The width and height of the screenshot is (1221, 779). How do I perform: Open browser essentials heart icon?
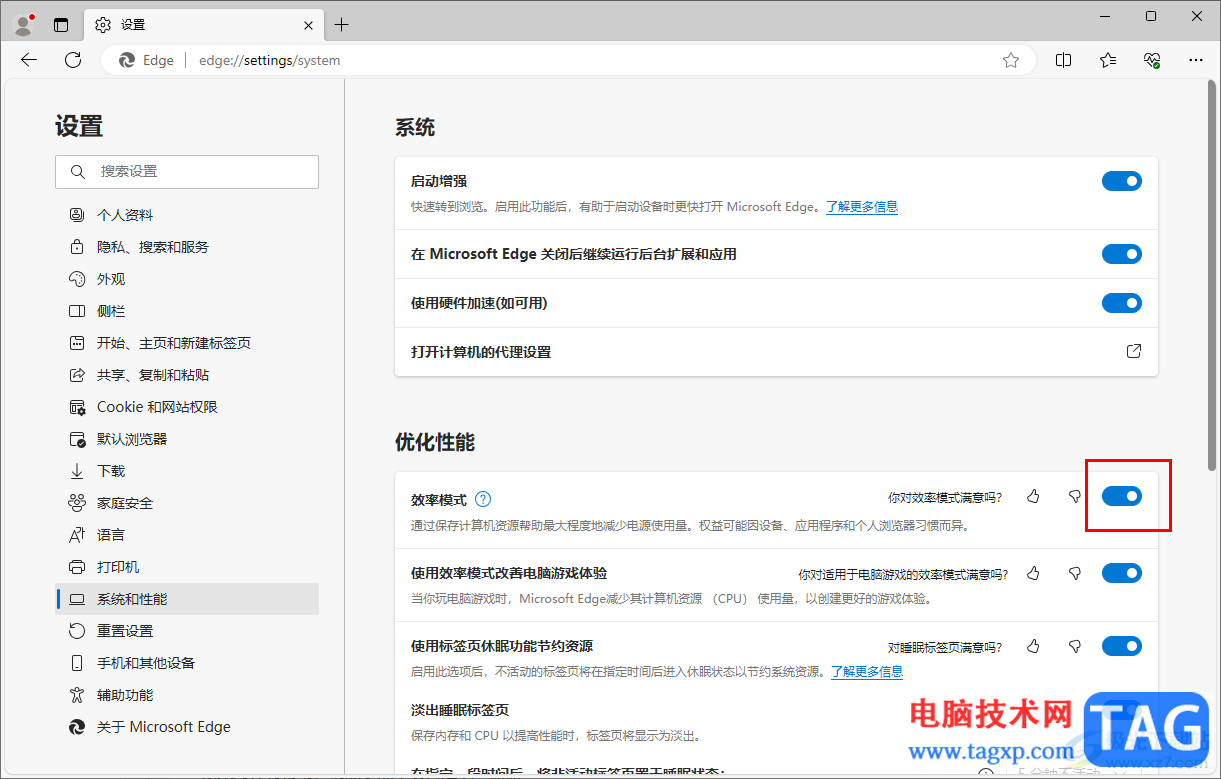point(1152,60)
